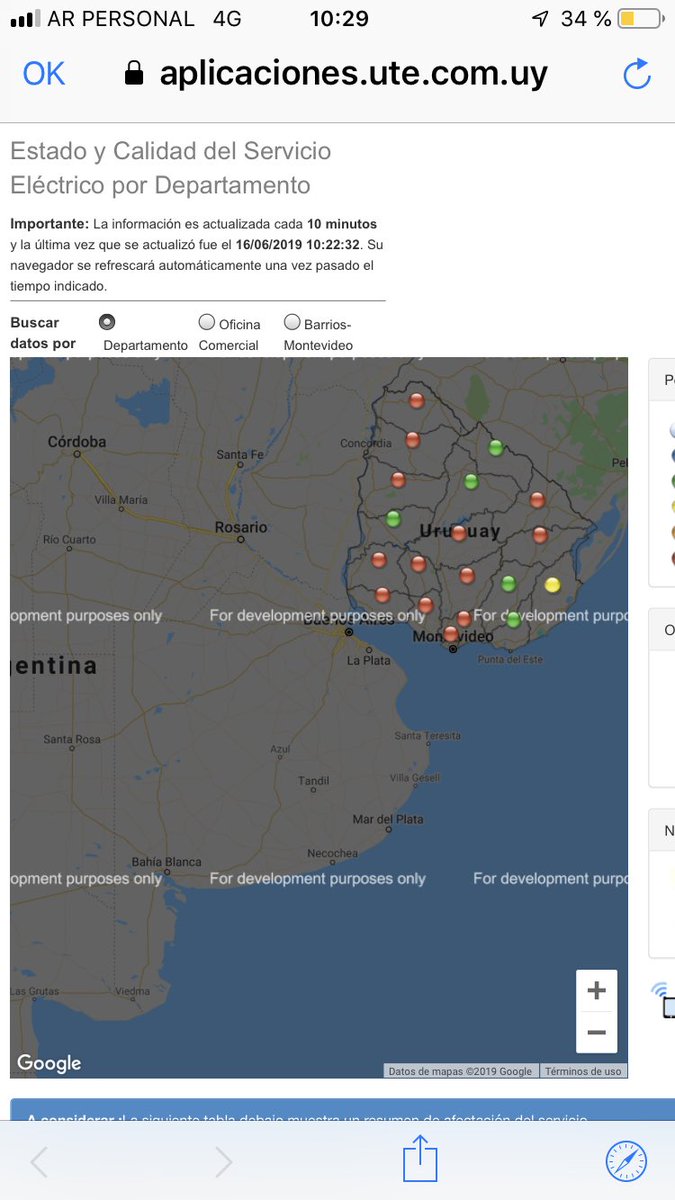675x1200 pixels.
Task: Select the Oficina Comercial radio button
Action: pos(207,322)
